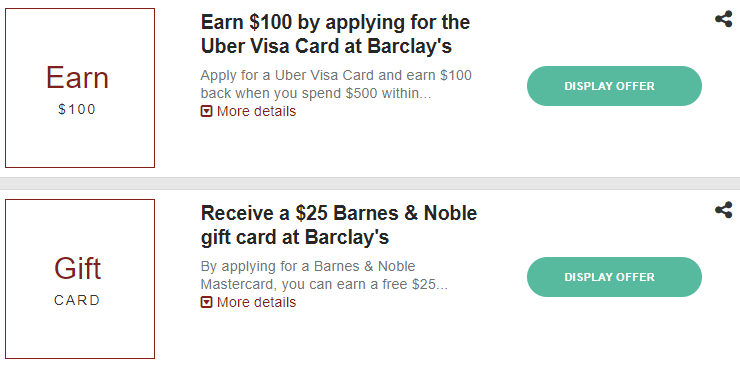Open the Earn $100 offer thumbnail
The width and height of the screenshot is (740, 365).
(80, 88)
